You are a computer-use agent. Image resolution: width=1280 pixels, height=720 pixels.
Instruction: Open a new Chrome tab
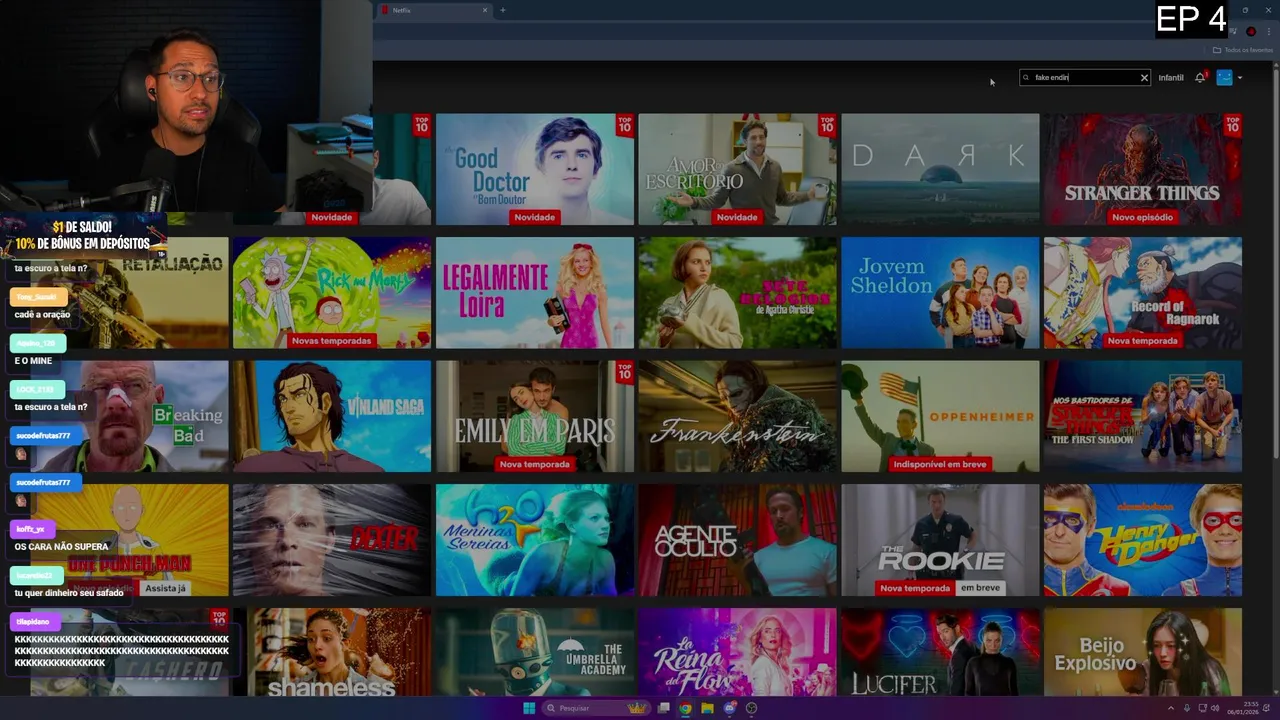503,10
